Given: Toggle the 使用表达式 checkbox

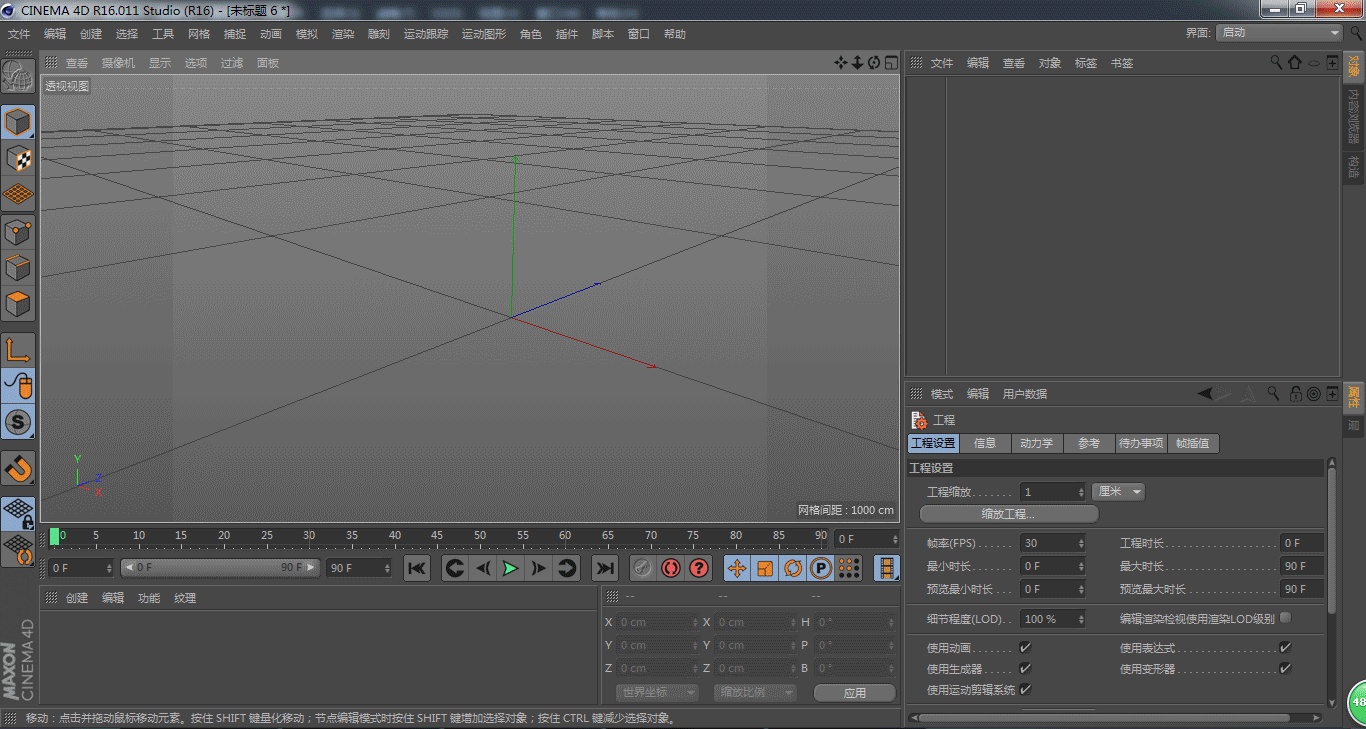Looking at the screenshot, I should 1285,648.
